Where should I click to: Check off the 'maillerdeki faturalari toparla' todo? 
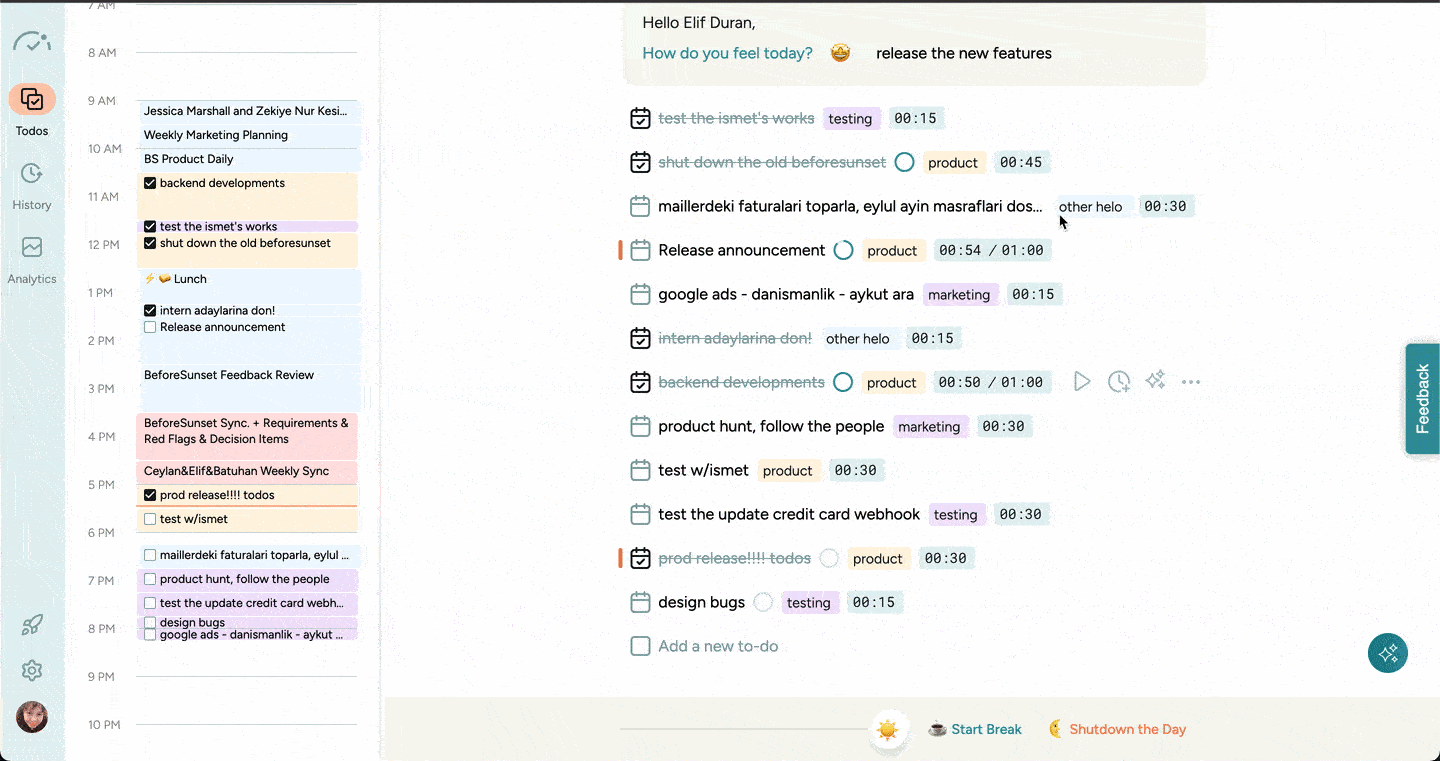[640, 207]
